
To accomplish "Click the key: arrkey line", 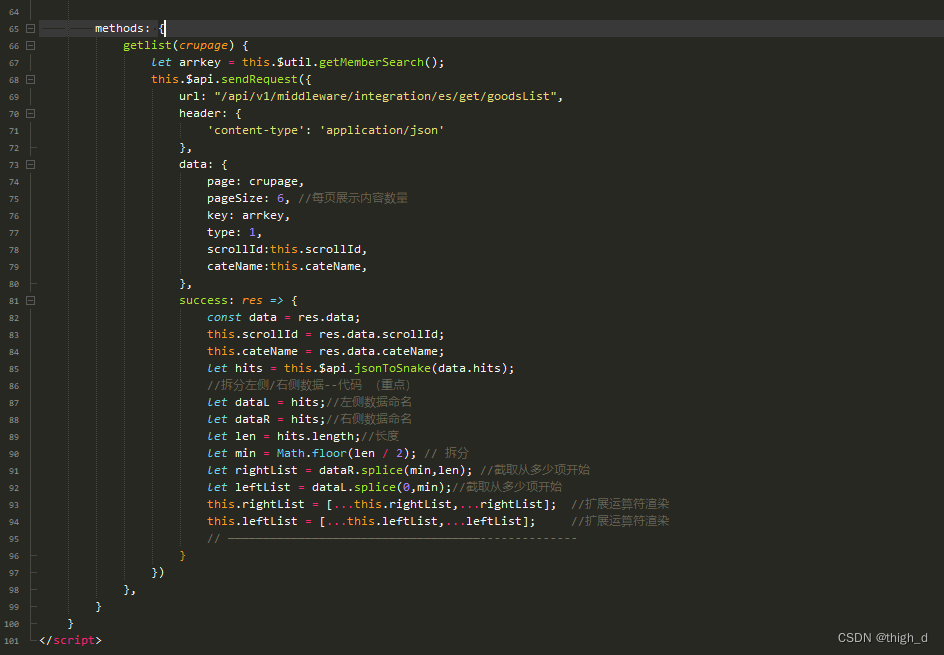I will [x=248, y=215].
